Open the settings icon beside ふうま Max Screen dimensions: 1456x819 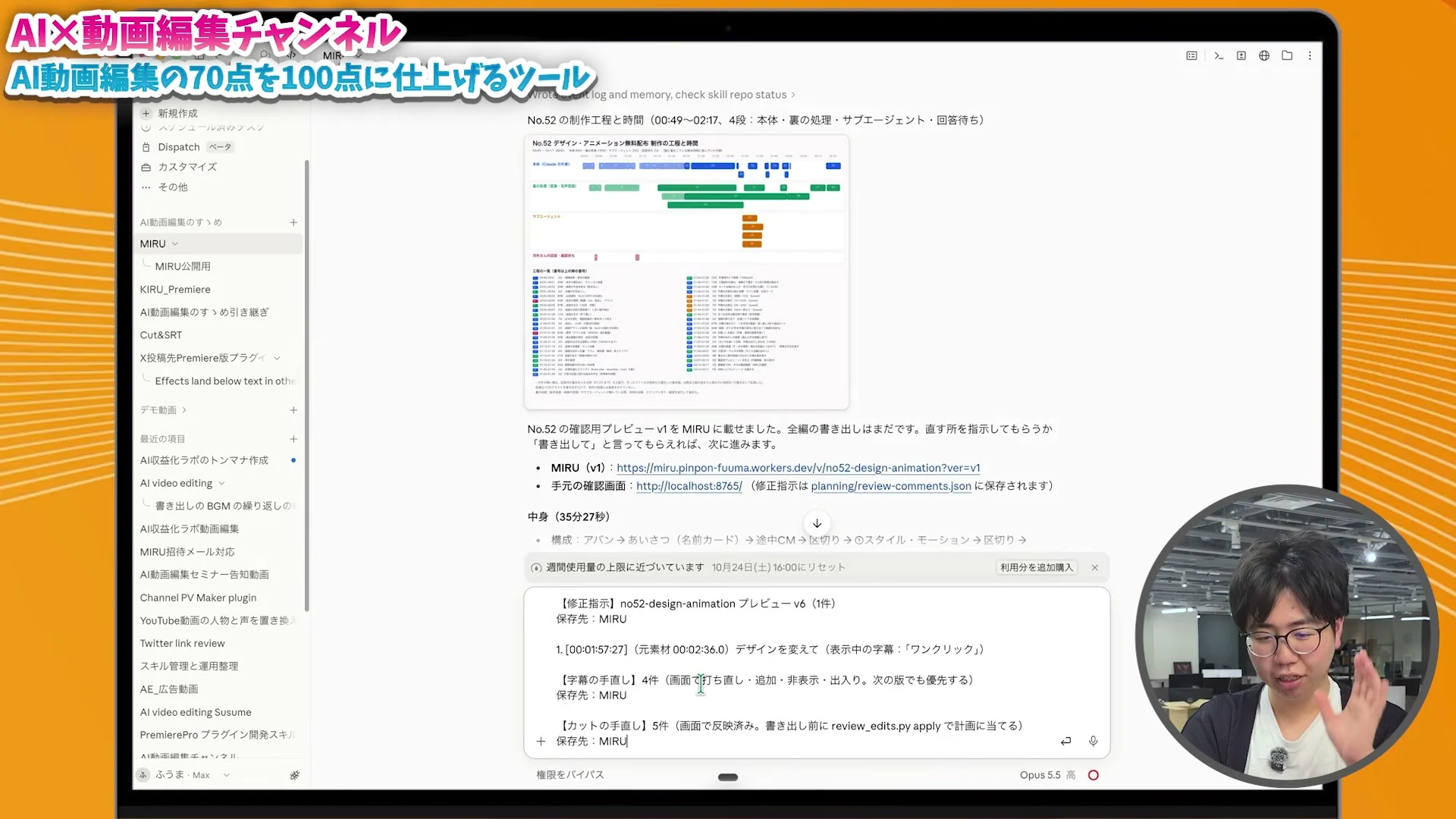(x=295, y=775)
